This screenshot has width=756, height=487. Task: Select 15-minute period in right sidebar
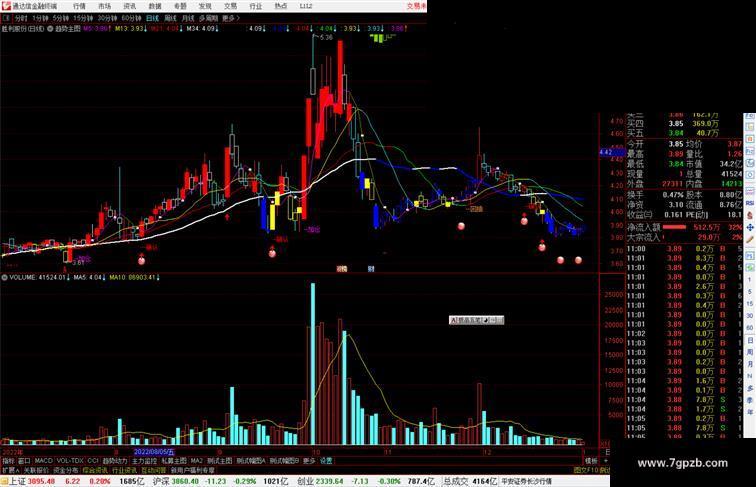(750, 304)
